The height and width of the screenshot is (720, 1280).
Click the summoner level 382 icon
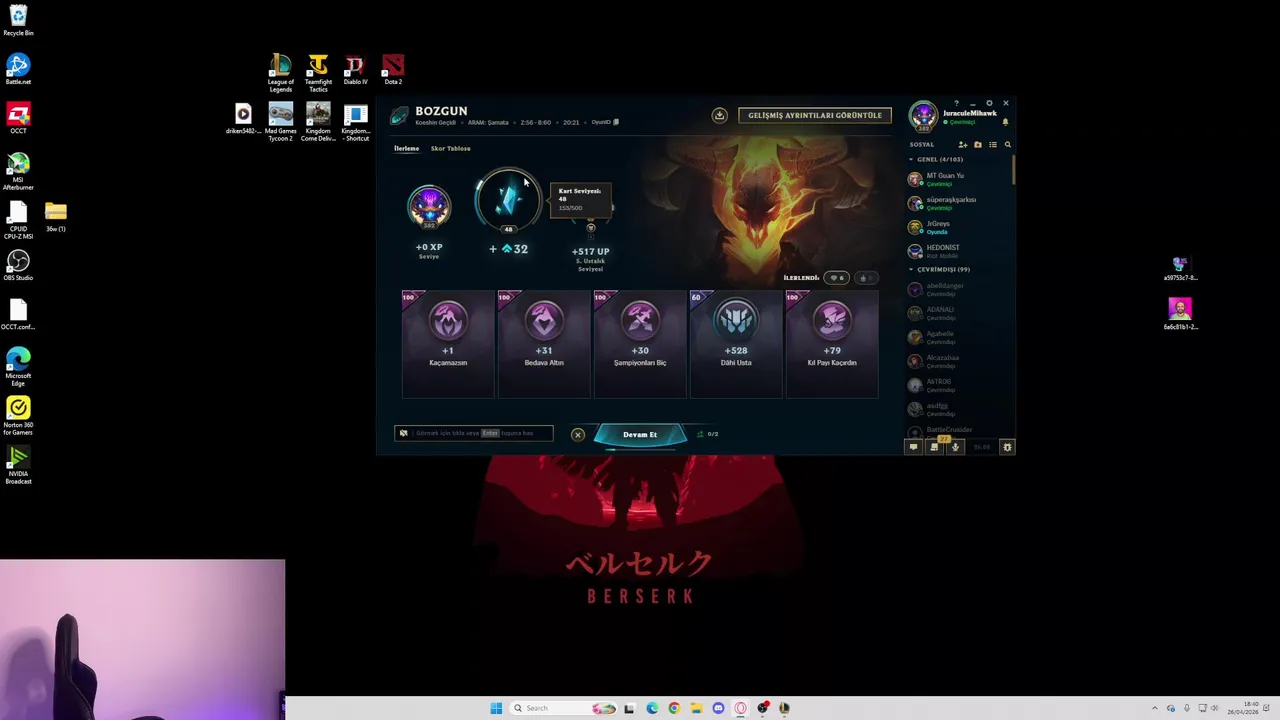429,207
